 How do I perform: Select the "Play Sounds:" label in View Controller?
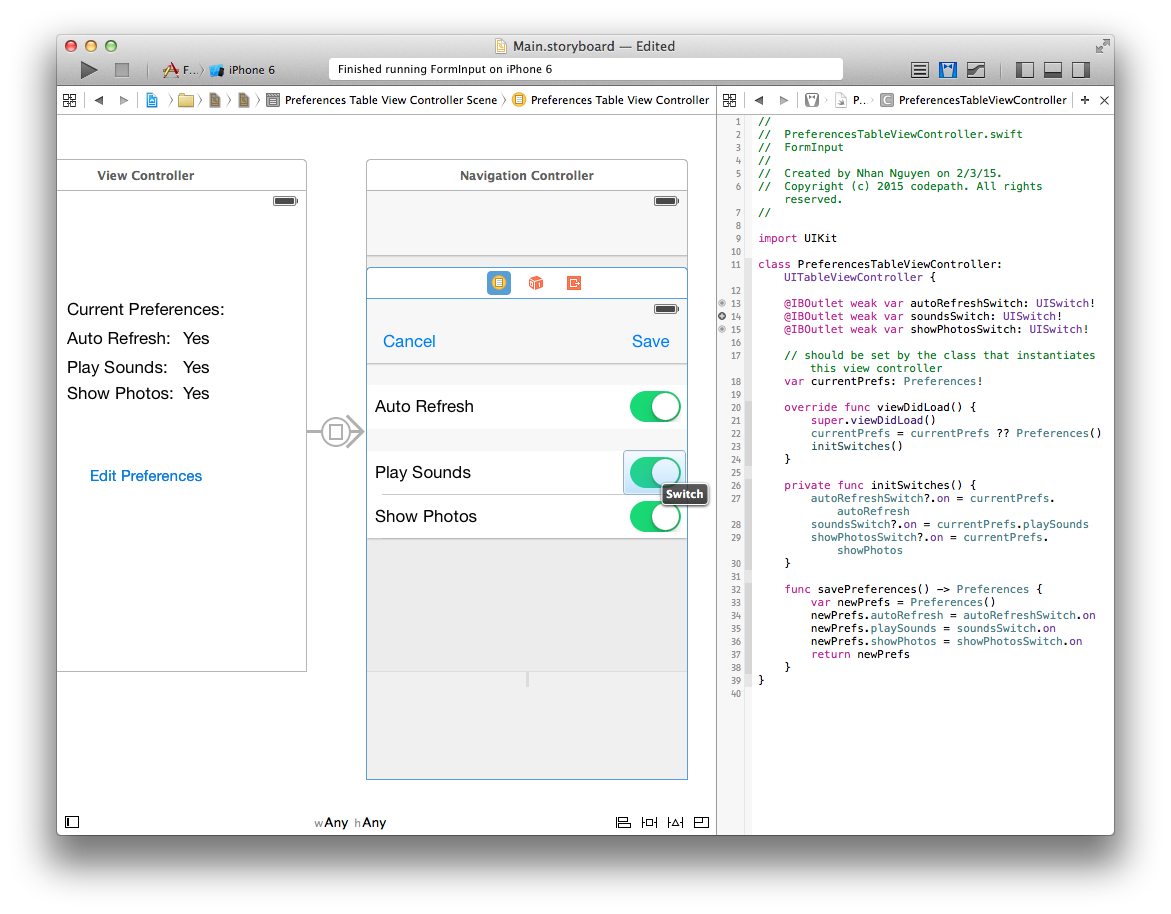tap(117, 368)
